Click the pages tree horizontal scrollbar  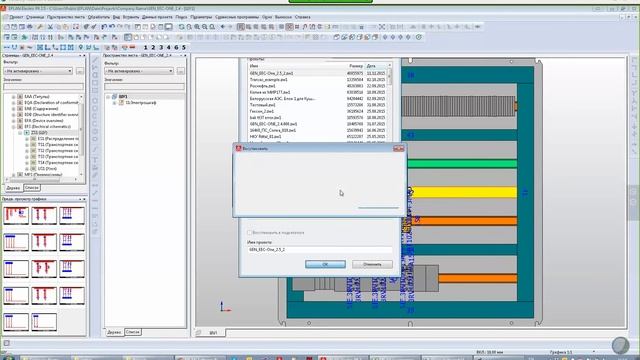pos(42,180)
